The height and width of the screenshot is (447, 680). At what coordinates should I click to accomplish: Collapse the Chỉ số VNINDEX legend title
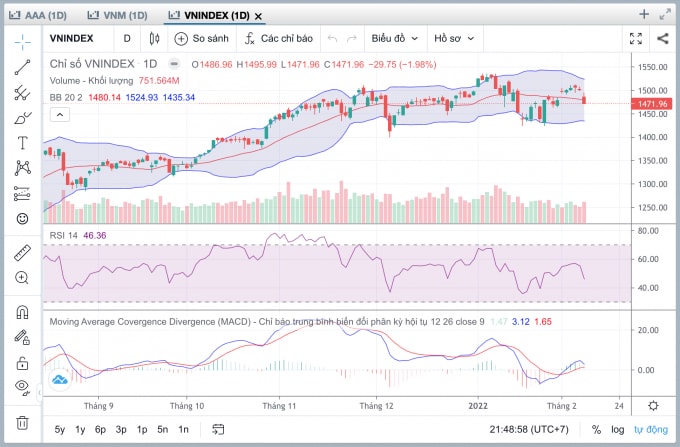click(174, 64)
